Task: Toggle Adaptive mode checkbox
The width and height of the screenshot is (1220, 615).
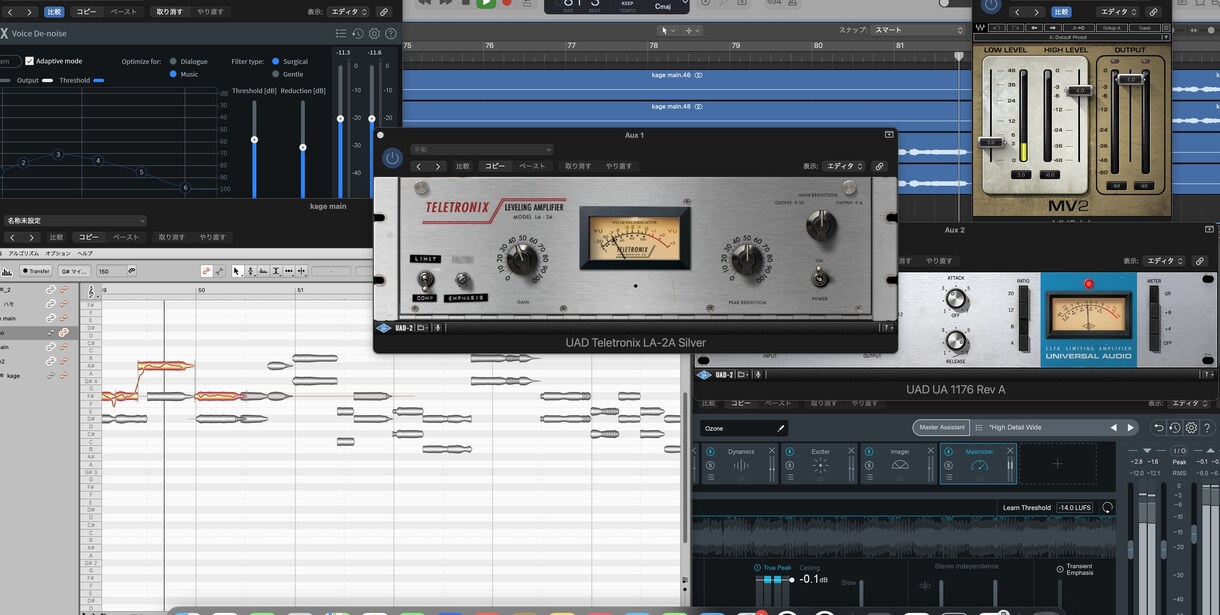Action: point(30,61)
